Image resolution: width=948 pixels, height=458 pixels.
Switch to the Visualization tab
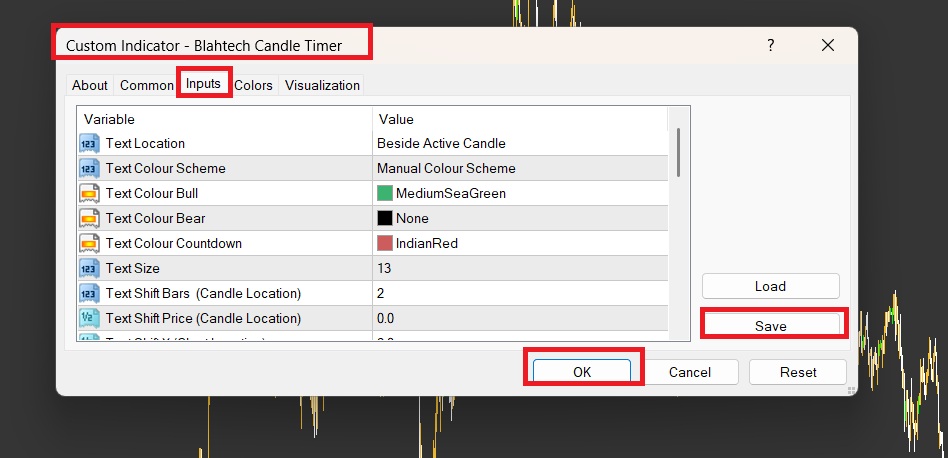point(322,85)
